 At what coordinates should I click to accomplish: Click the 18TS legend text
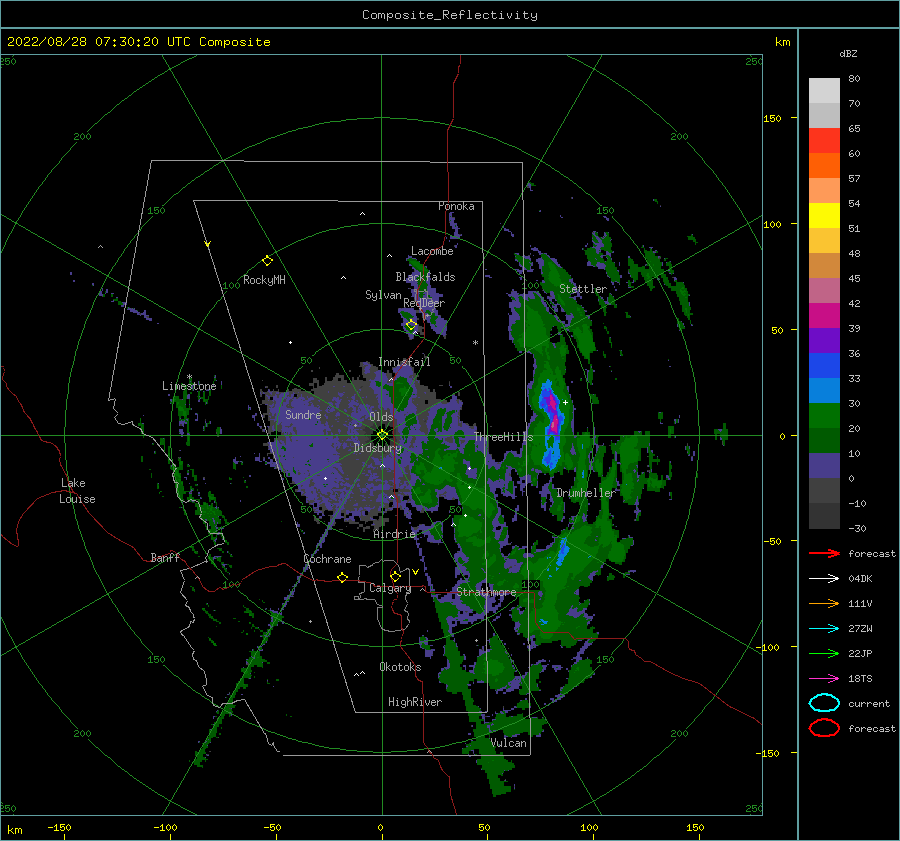(x=860, y=679)
